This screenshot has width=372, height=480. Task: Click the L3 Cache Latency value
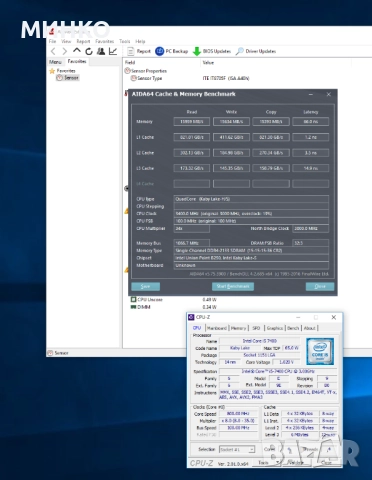click(311, 168)
